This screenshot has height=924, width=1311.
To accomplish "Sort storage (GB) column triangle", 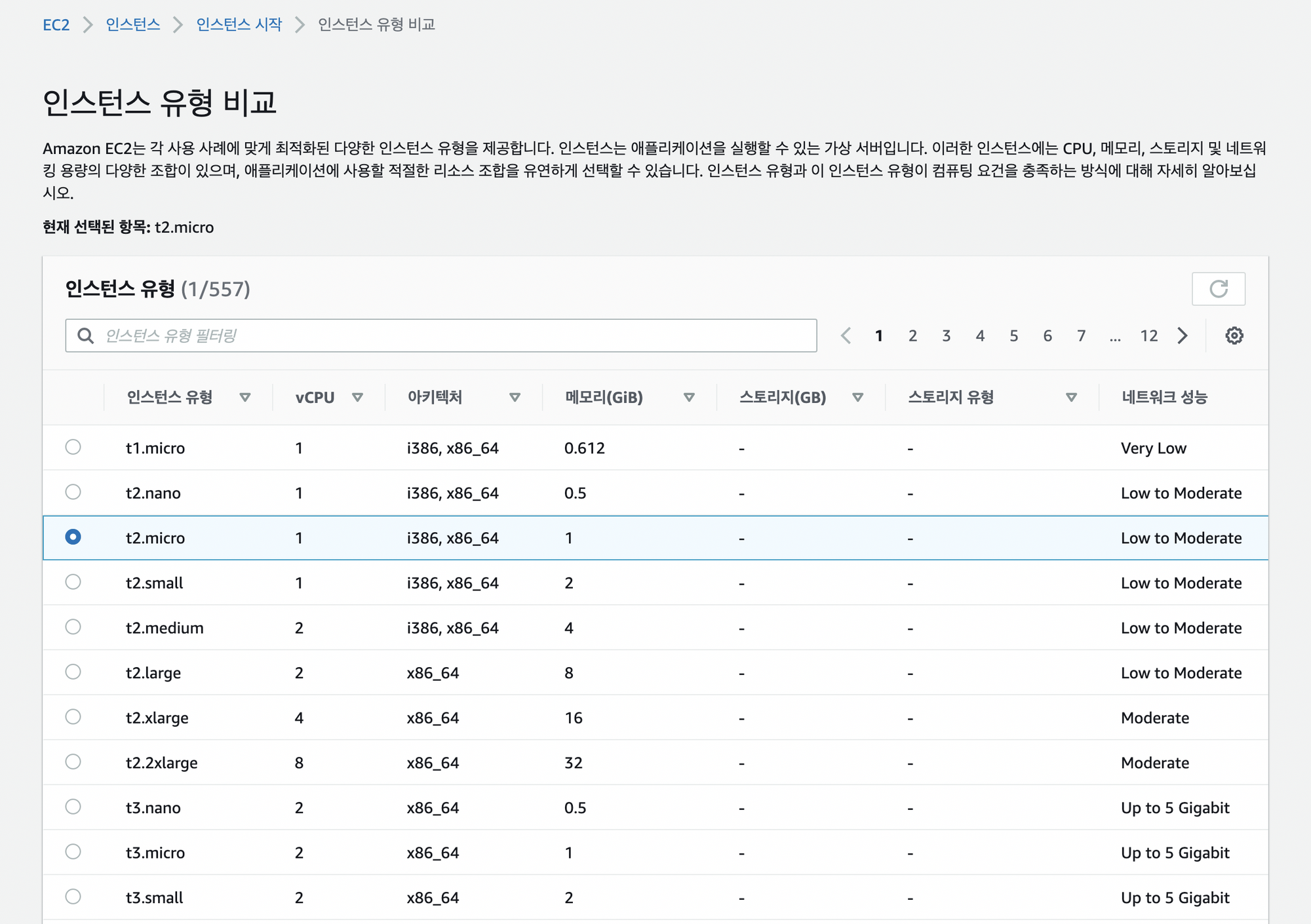I will click(857, 397).
